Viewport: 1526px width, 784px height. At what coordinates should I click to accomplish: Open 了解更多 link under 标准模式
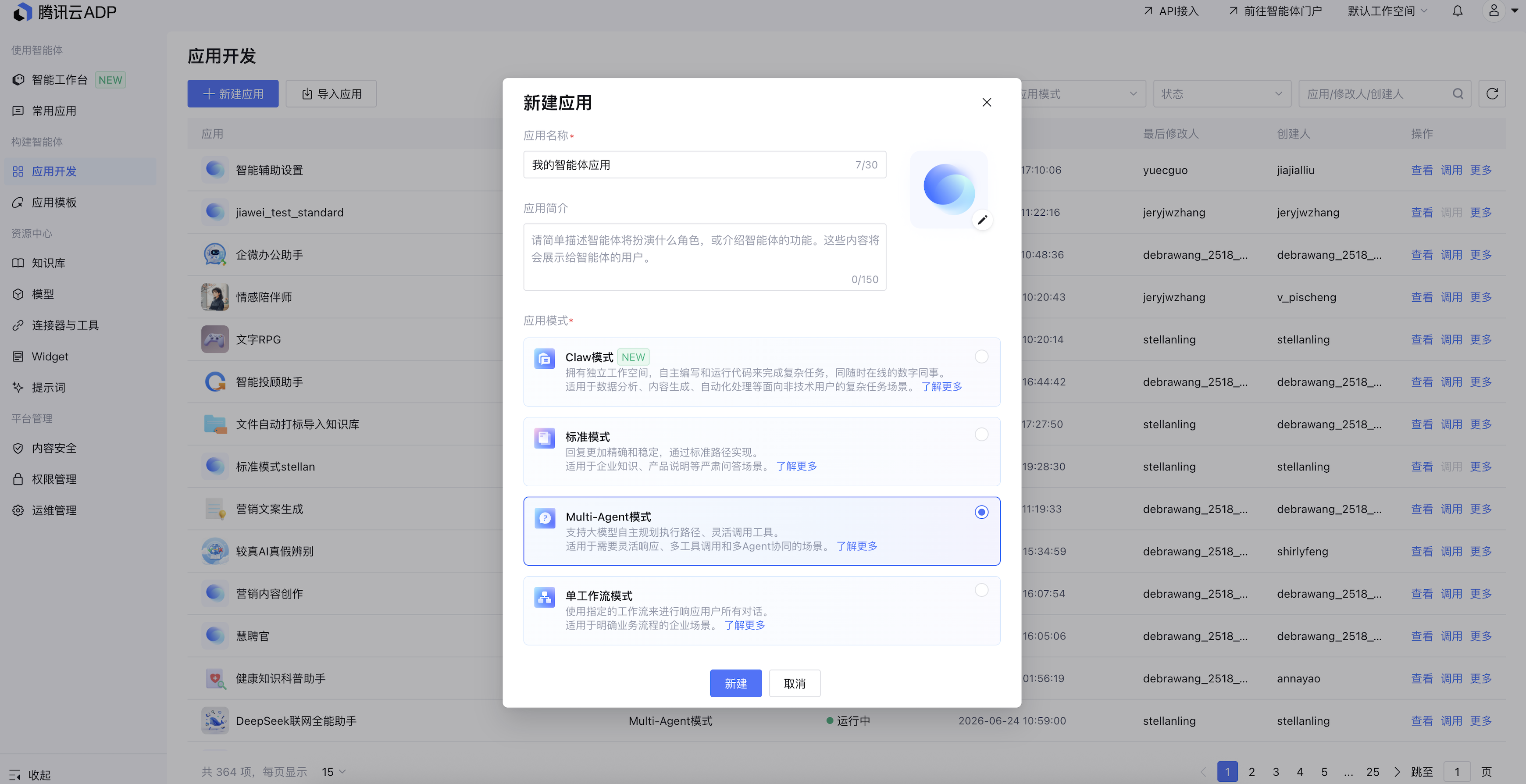[796, 466]
